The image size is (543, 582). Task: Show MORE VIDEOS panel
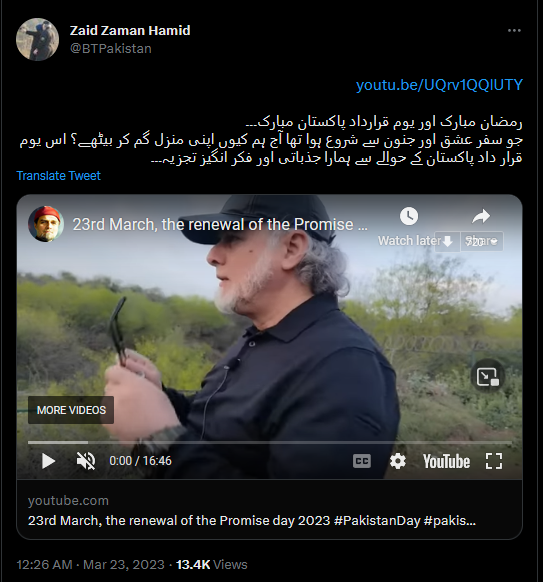coord(71,410)
